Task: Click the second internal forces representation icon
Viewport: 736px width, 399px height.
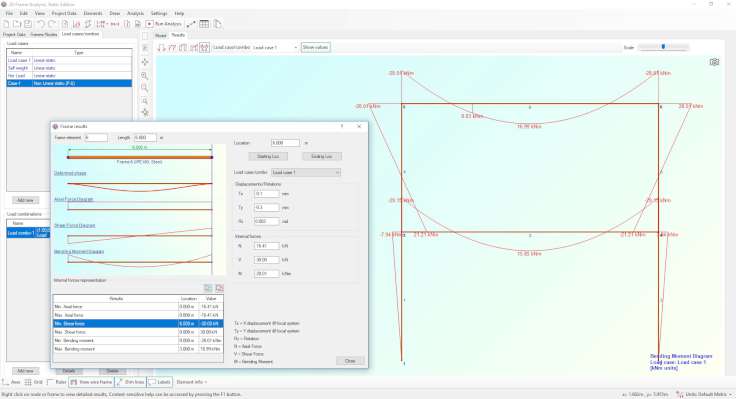Action: [x=219, y=288]
